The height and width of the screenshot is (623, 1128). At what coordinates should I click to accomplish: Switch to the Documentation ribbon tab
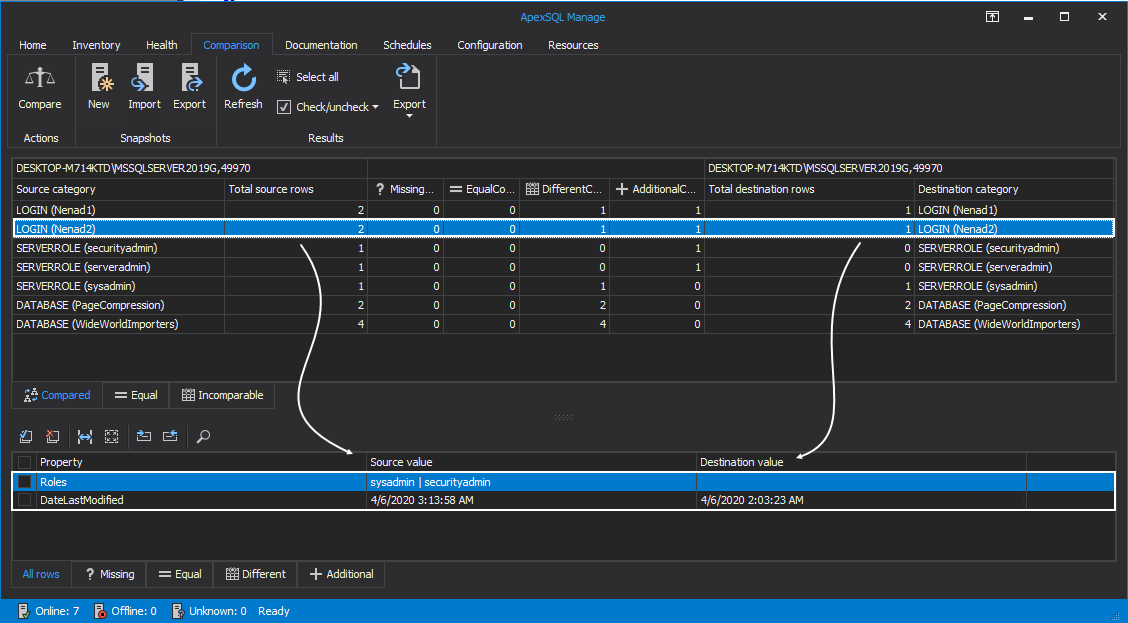point(321,44)
